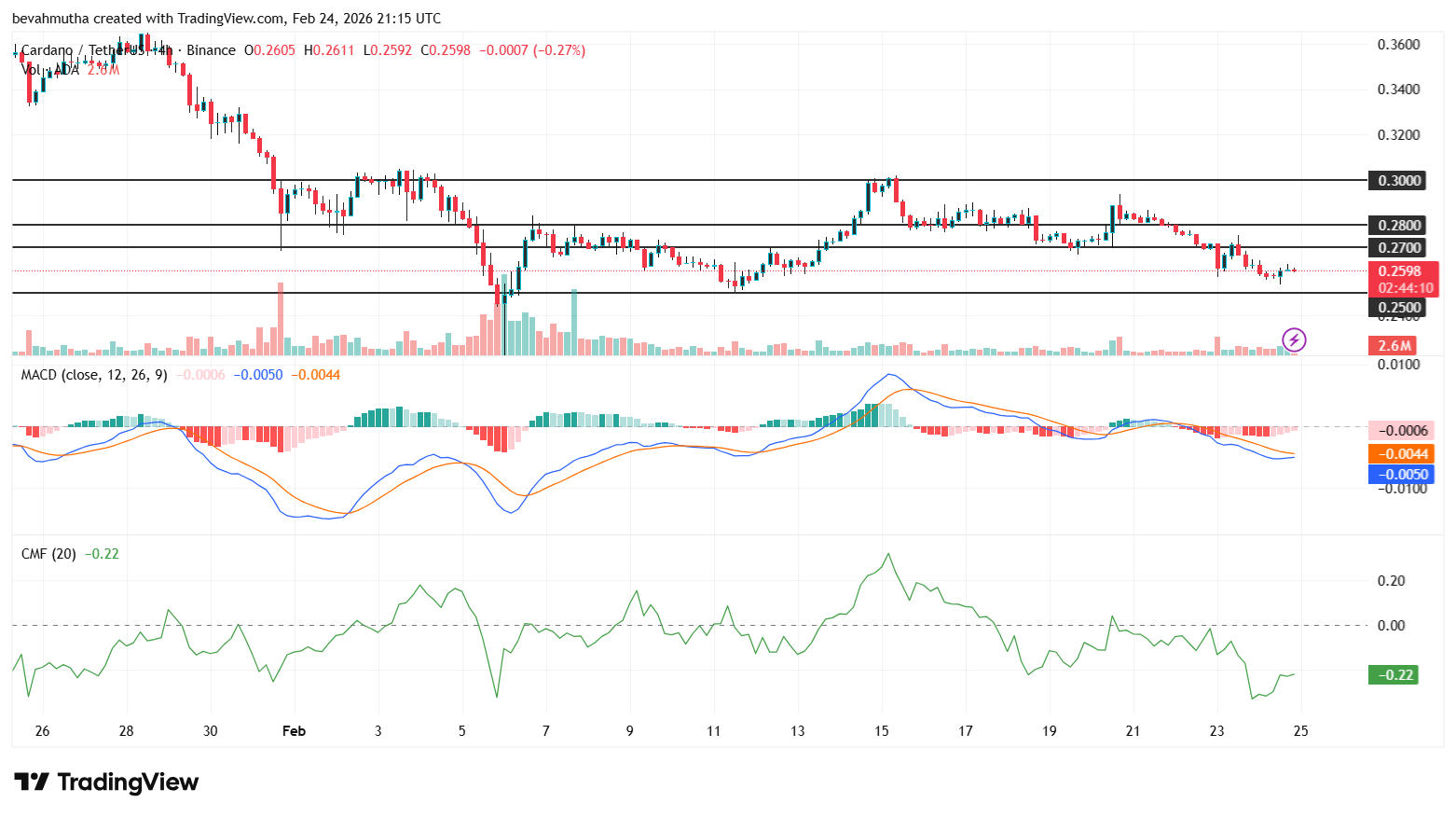Screen dimensions: 1456x817
Task: Click the purple lightning quick-trade icon
Action: pyautogui.click(x=1295, y=339)
